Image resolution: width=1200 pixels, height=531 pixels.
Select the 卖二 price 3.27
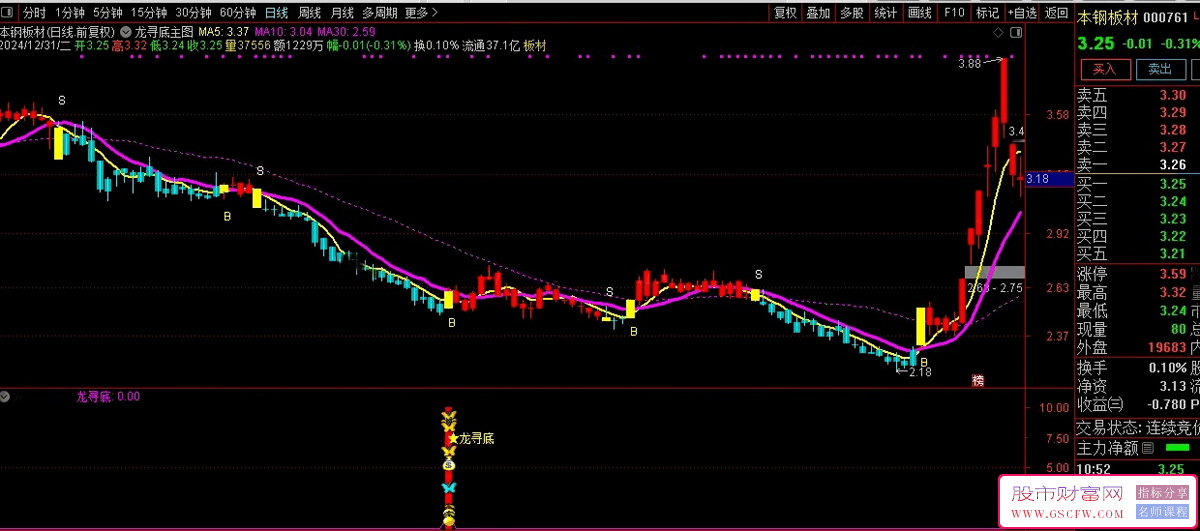(x=1172, y=147)
